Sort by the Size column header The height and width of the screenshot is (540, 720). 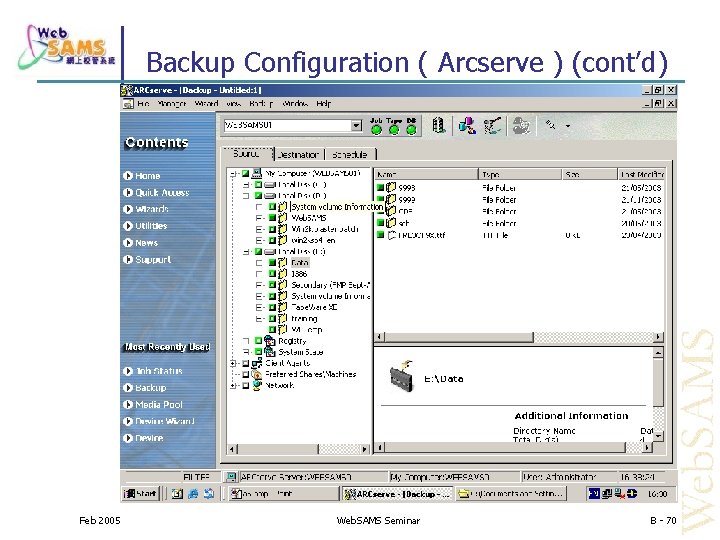click(x=590, y=174)
